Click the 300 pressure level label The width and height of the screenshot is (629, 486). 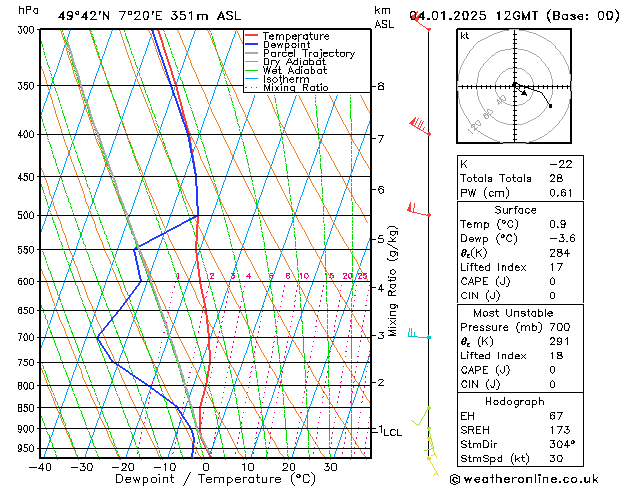(x=28, y=30)
